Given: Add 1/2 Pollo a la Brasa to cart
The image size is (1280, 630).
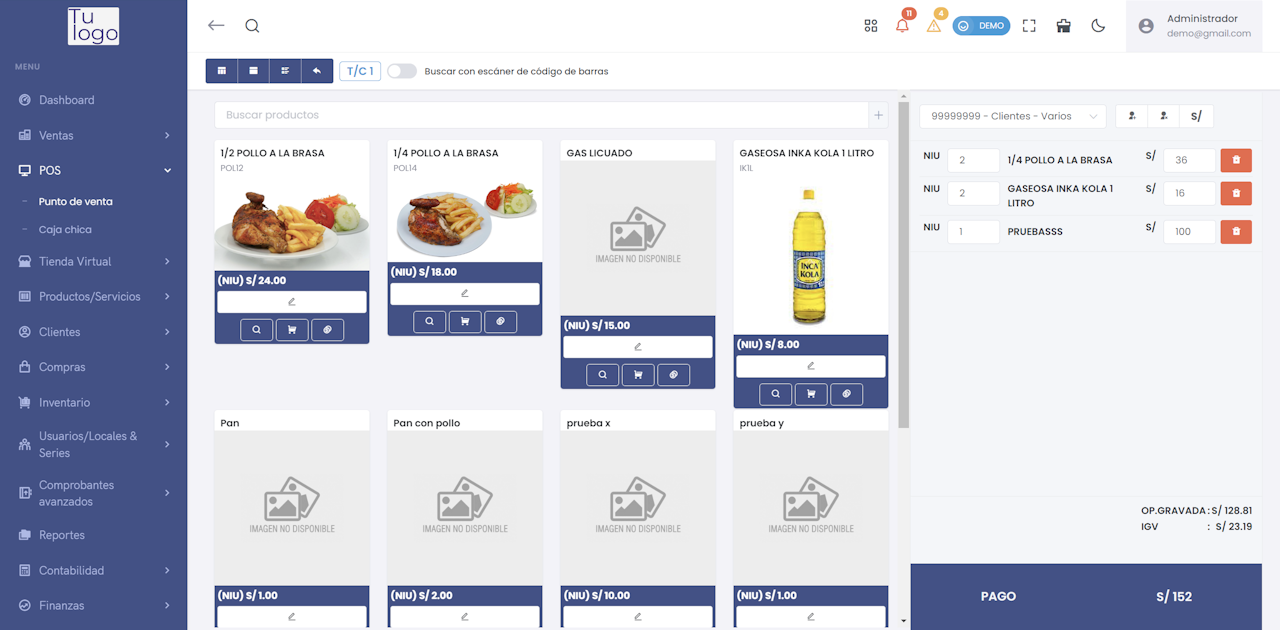Looking at the screenshot, I should (292, 330).
